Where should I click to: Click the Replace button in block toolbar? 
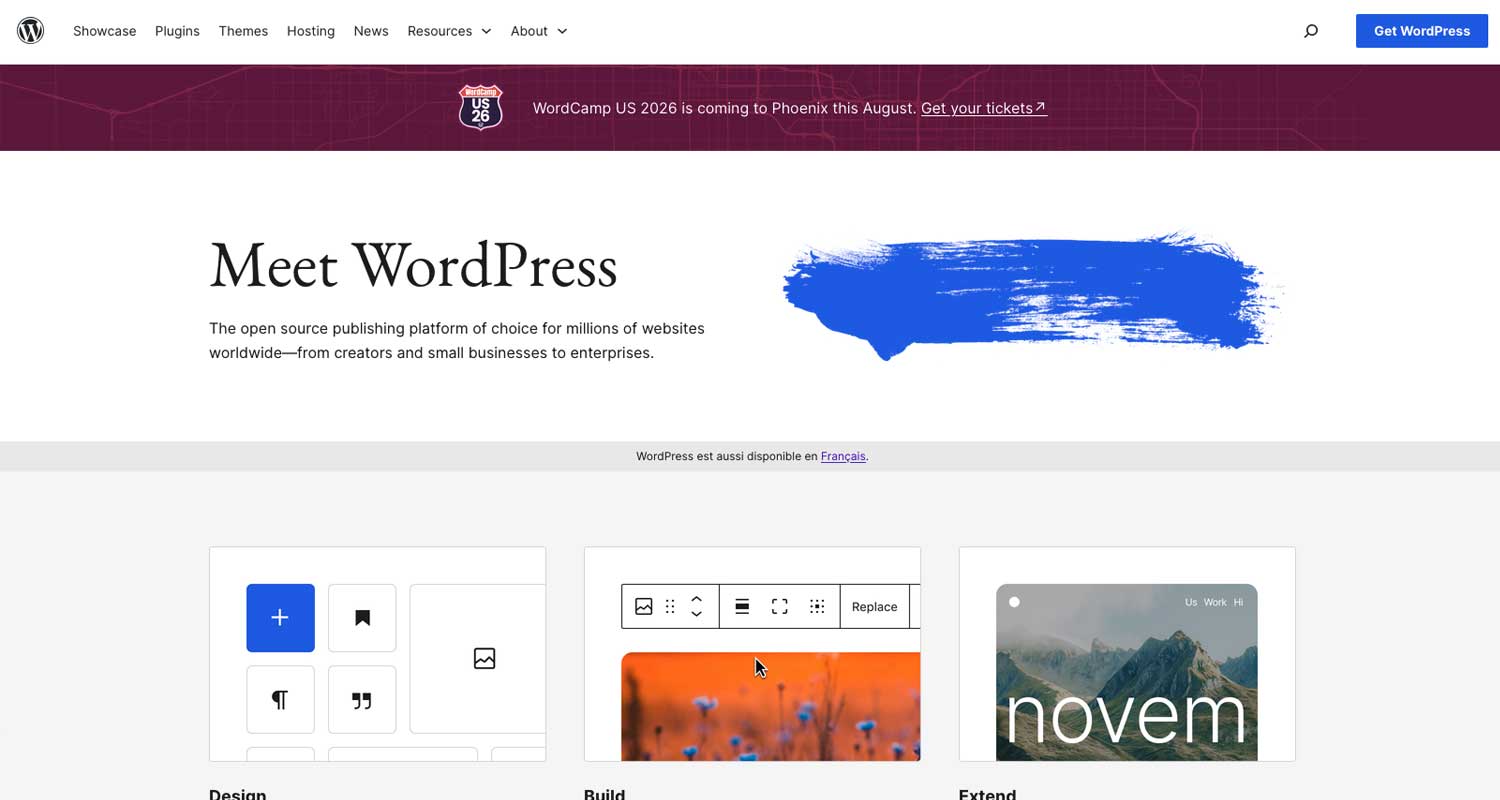click(x=874, y=607)
